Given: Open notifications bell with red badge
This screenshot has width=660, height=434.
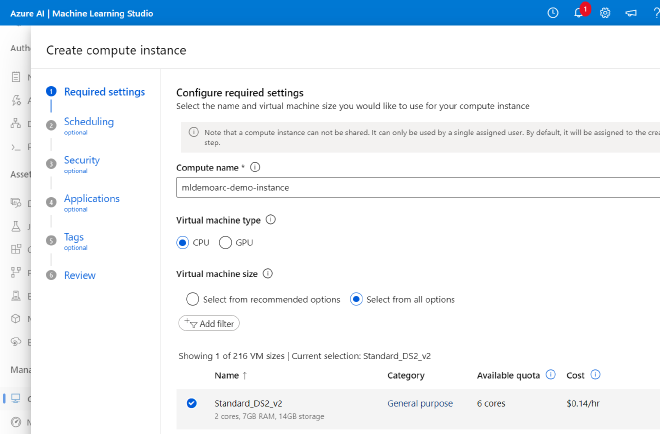Looking at the screenshot, I should 581,12.
